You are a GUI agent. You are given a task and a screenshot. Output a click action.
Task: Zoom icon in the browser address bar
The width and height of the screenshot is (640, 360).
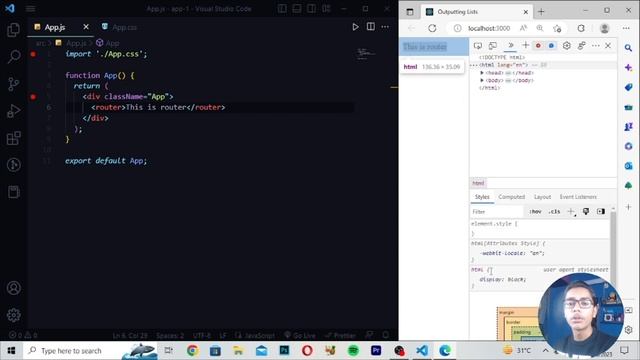pyautogui.click(x=540, y=28)
